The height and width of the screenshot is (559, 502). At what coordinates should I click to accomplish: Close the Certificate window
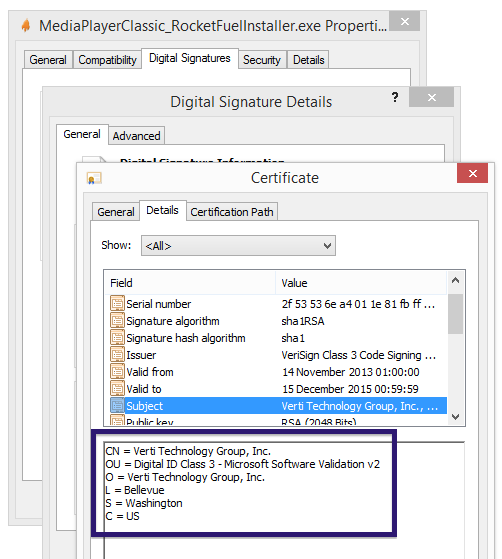[472, 173]
